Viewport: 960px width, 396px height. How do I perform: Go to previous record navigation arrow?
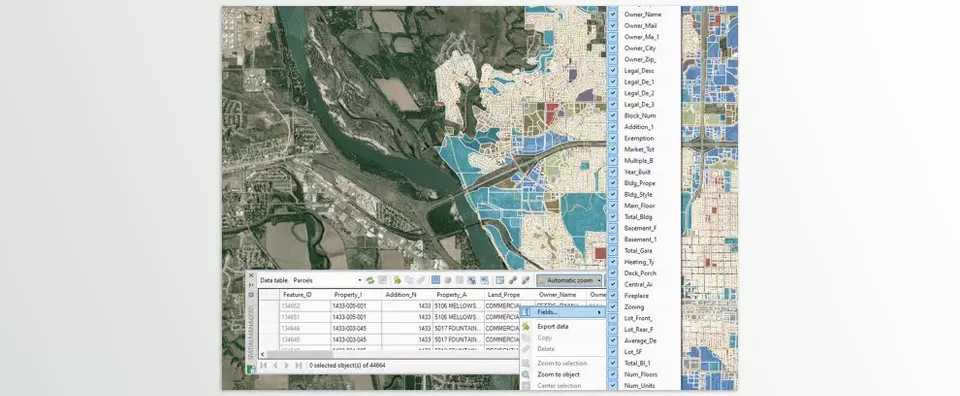click(275, 365)
